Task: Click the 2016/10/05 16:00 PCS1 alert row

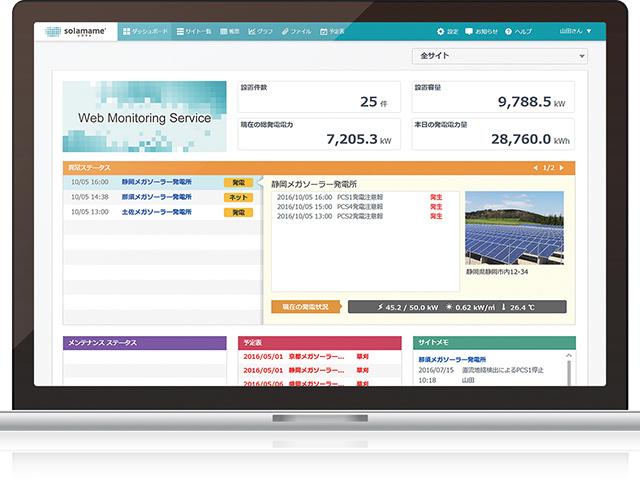Action: pos(360,198)
